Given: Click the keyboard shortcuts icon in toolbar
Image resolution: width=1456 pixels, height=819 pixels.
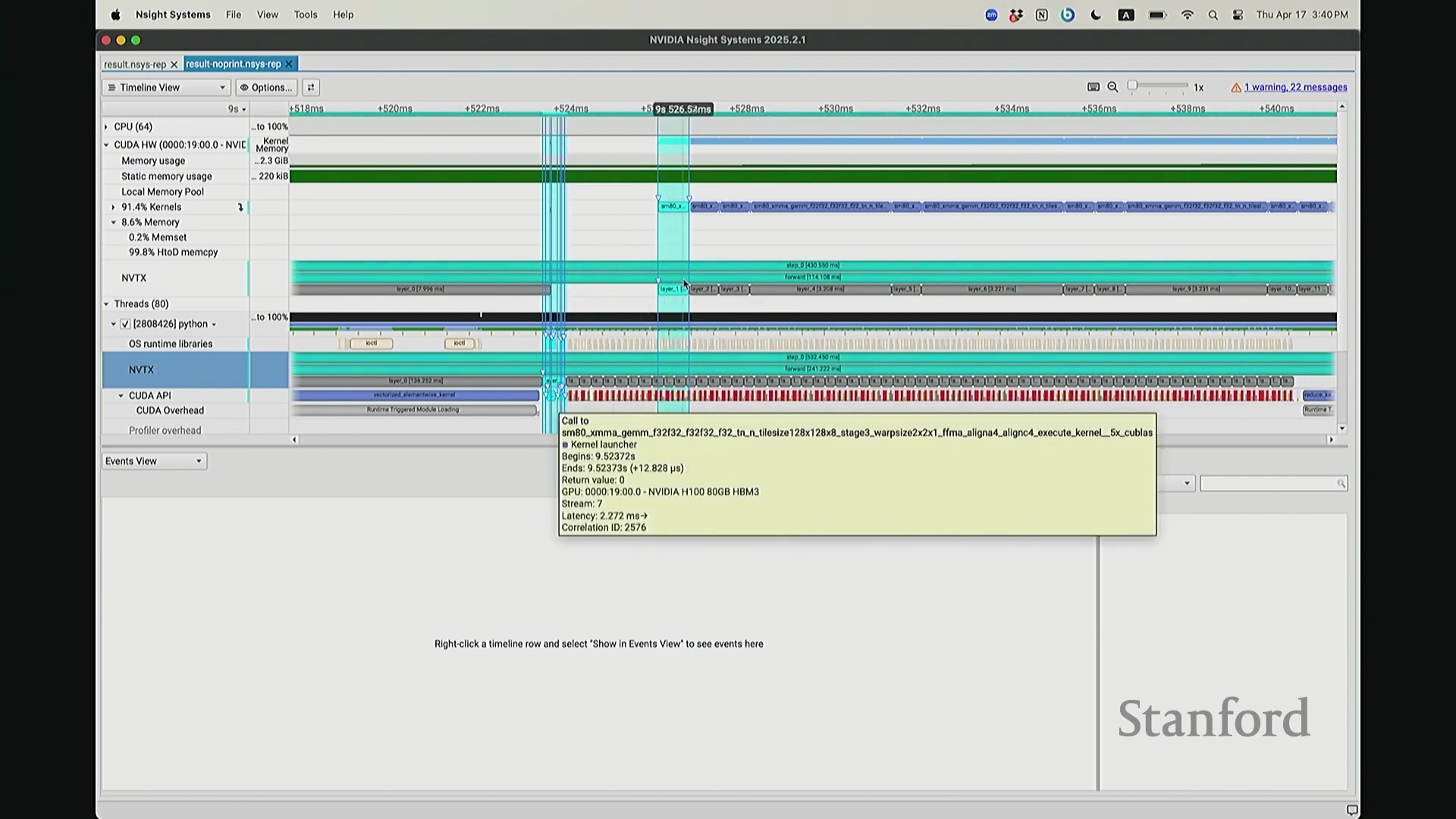Looking at the screenshot, I should point(1093,87).
